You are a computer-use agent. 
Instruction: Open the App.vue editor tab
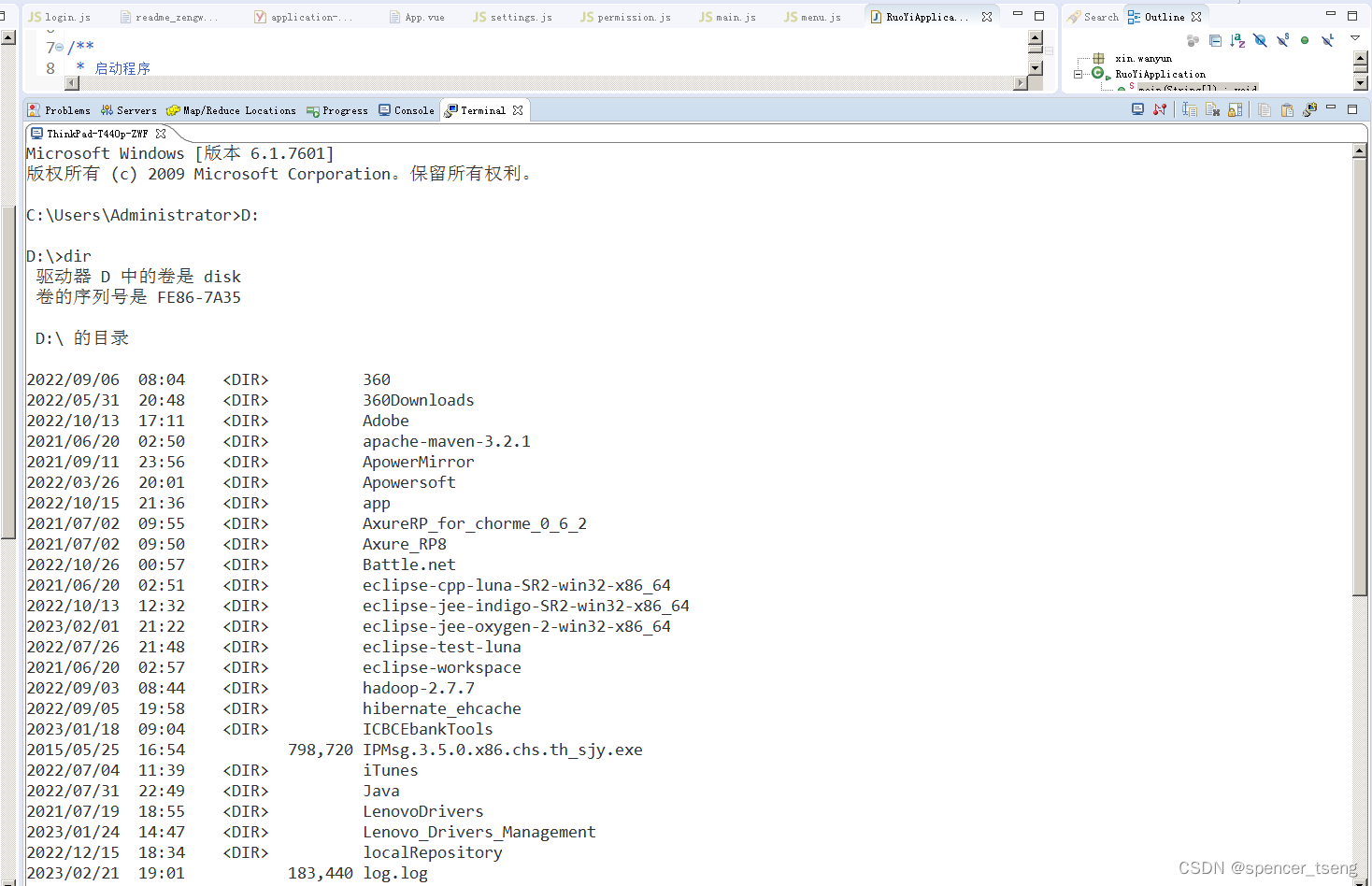coord(417,15)
